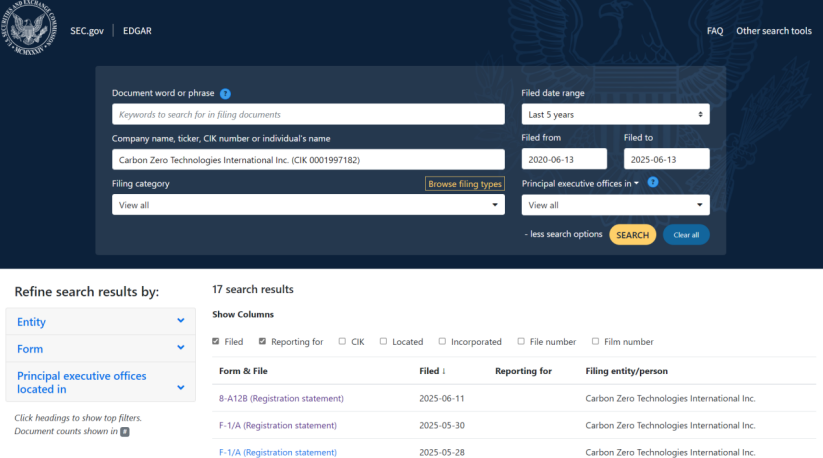Open the F-1/A filing dated 2025-05-30
823x458 pixels.
pyautogui.click(x=278, y=425)
